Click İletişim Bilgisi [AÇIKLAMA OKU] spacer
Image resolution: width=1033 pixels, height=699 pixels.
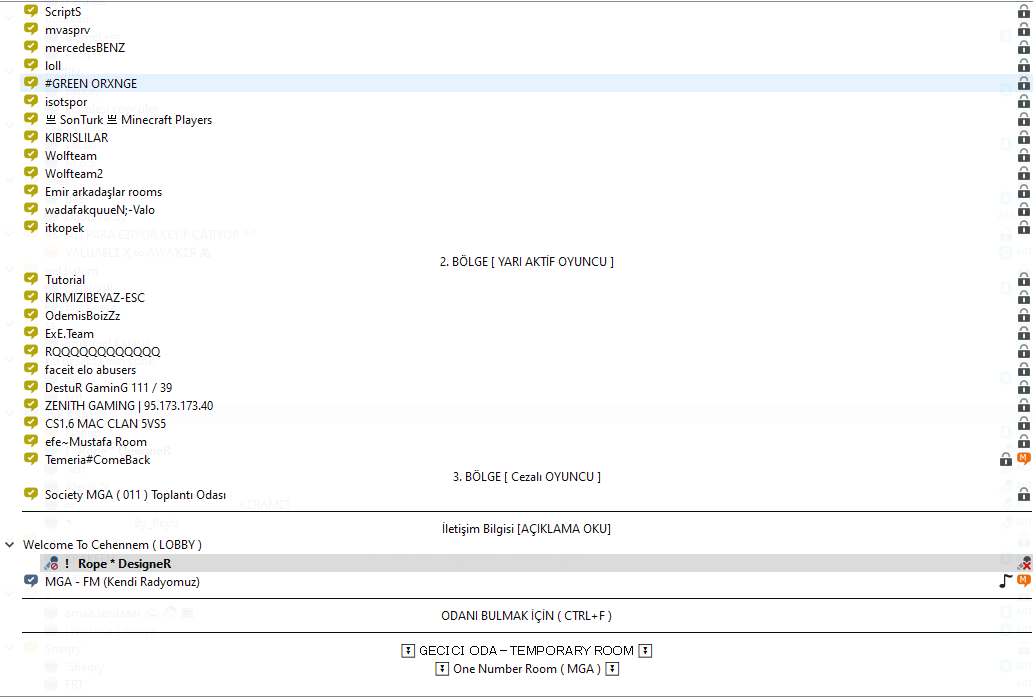point(526,528)
